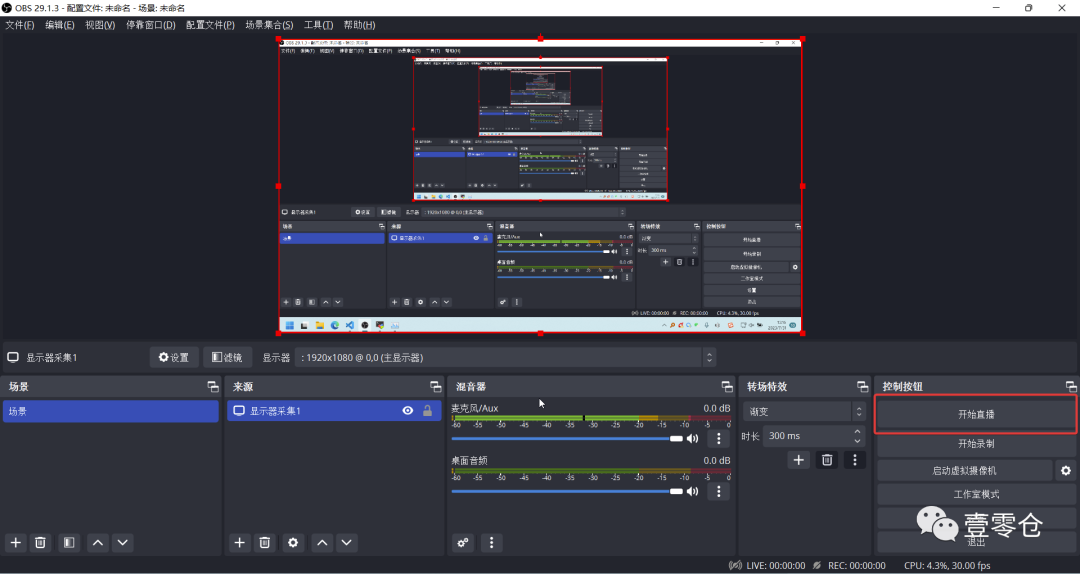Image resolution: width=1080 pixels, height=574 pixels.
Task: Open source properties gear in Sources panel
Action: pos(293,542)
